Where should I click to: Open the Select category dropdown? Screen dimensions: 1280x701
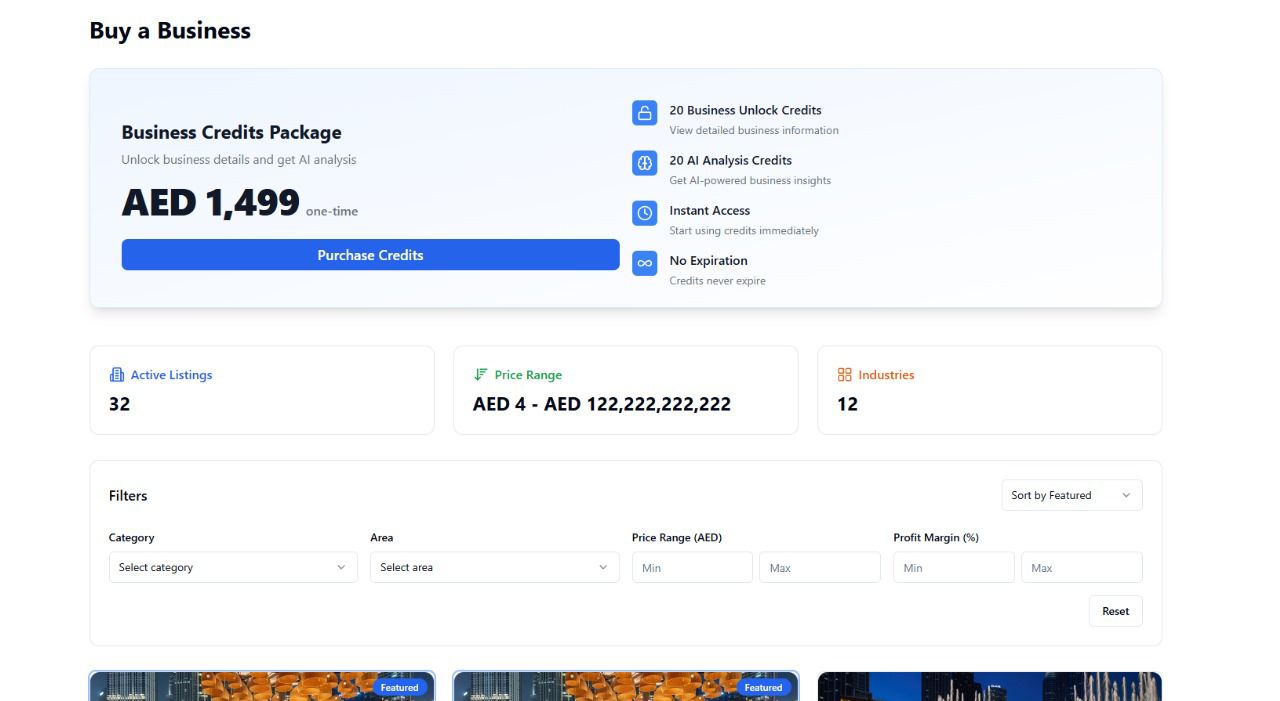coord(233,567)
